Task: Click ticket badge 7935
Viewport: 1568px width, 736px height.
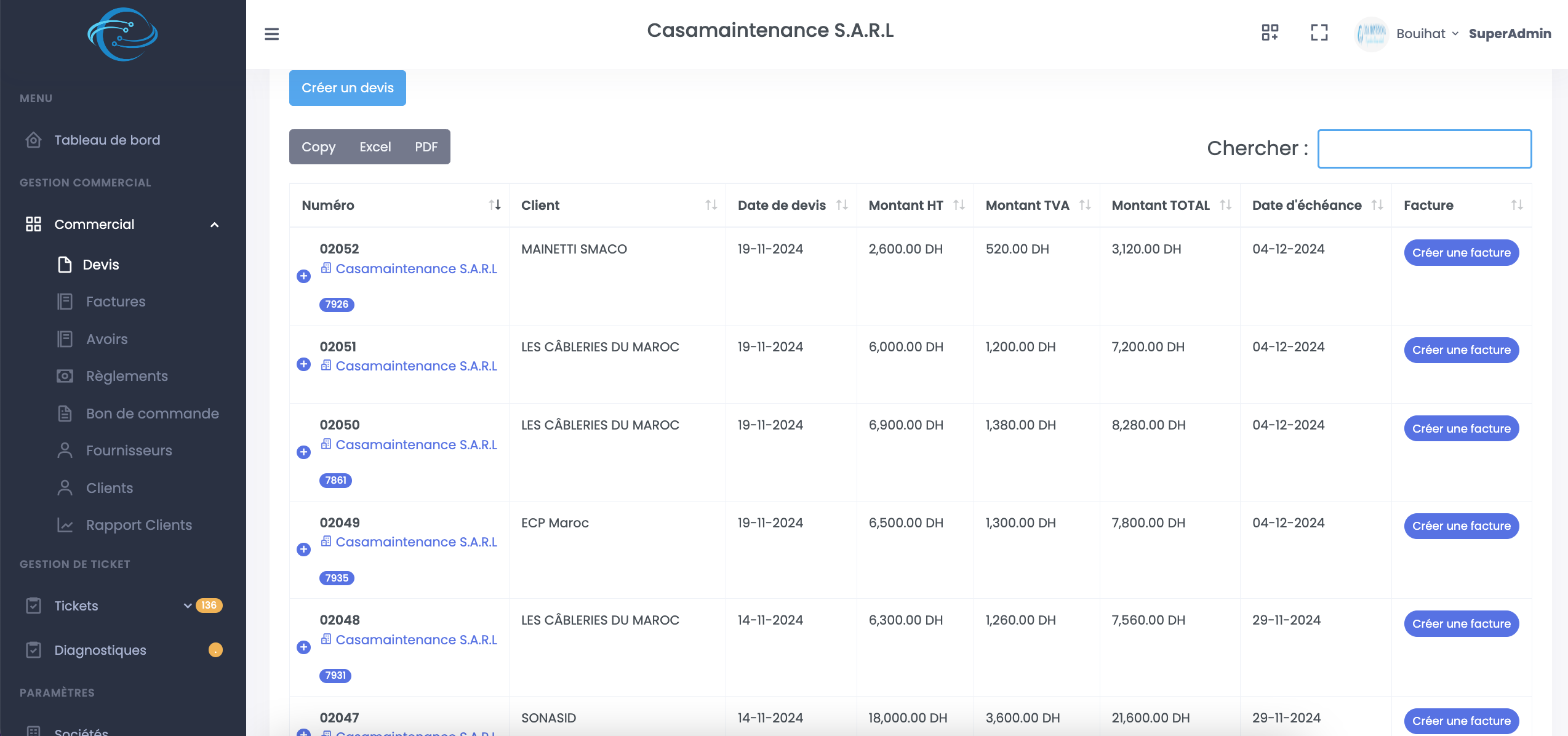Action: [337, 578]
